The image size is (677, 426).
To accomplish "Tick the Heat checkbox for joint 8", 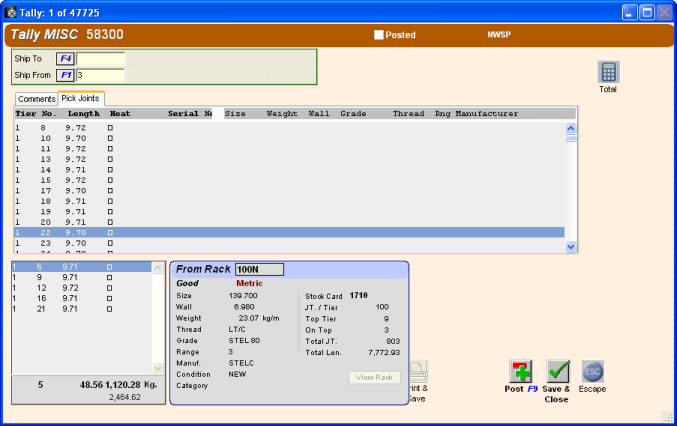I will coord(110,128).
